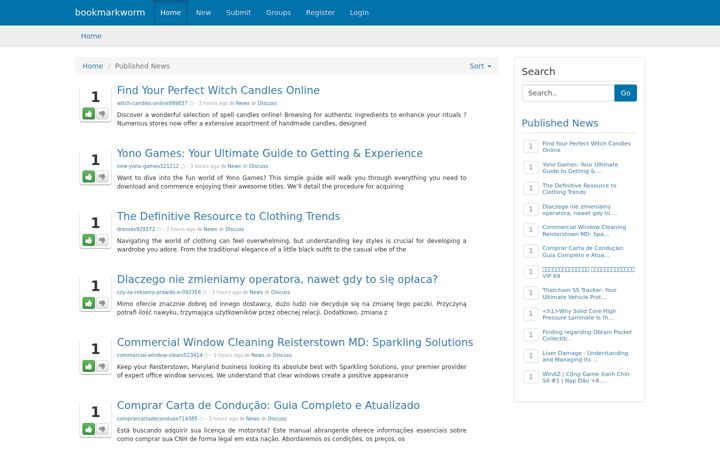Open Commercial Window Cleaning Reisterstown MD title
The image size is (720, 450).
click(x=295, y=342)
